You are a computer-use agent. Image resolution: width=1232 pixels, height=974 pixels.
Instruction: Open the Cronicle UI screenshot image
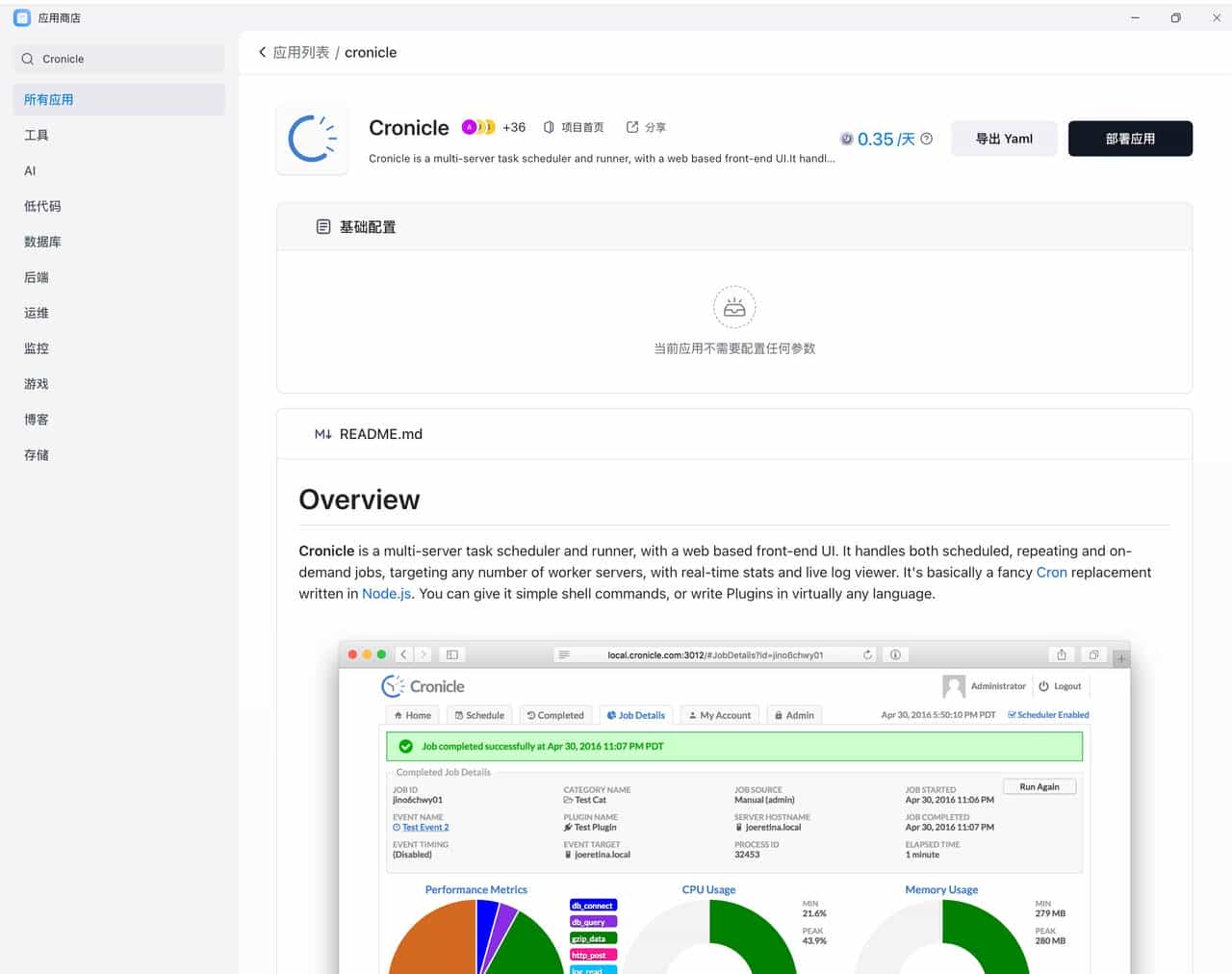734,807
